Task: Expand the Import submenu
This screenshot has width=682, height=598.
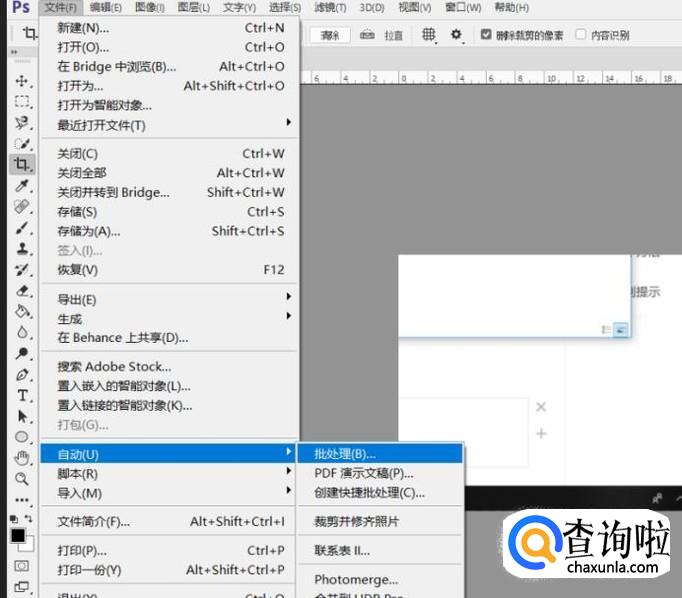Action: [x=170, y=493]
